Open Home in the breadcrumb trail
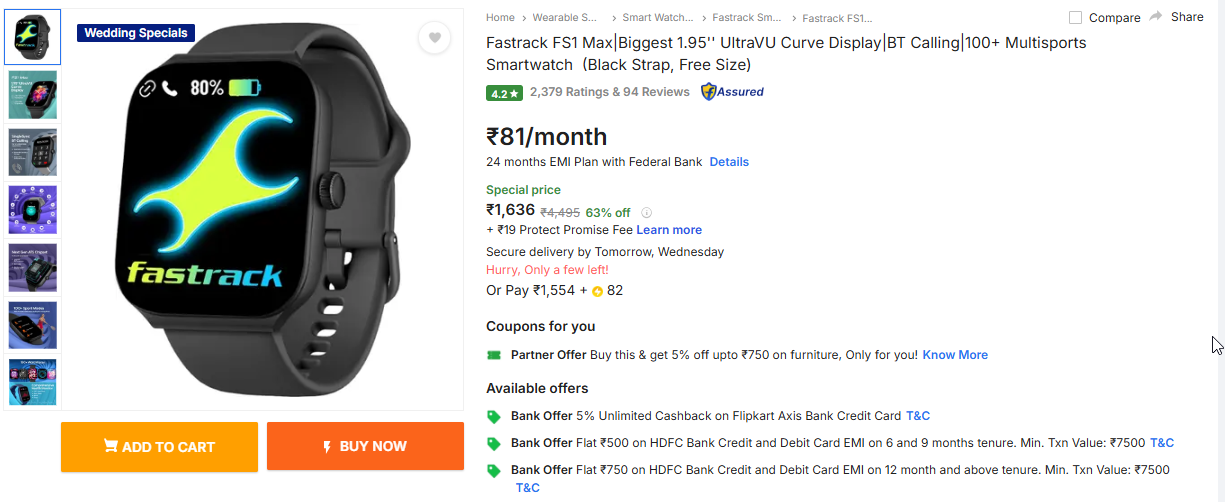 [x=500, y=18]
